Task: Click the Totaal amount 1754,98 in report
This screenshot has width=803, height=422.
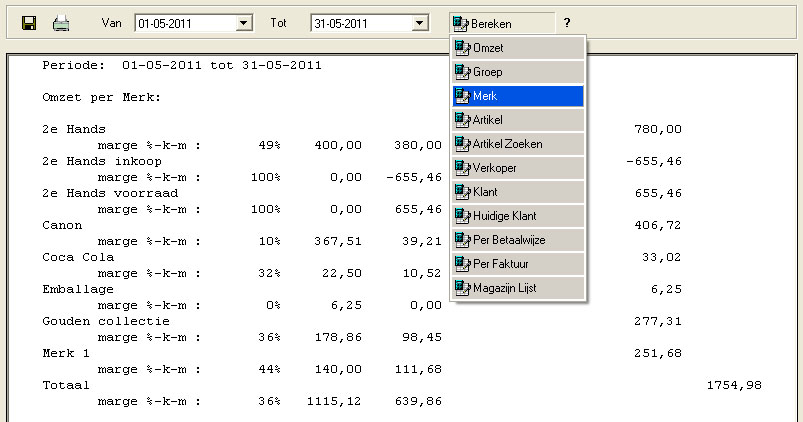Action: click(x=734, y=385)
